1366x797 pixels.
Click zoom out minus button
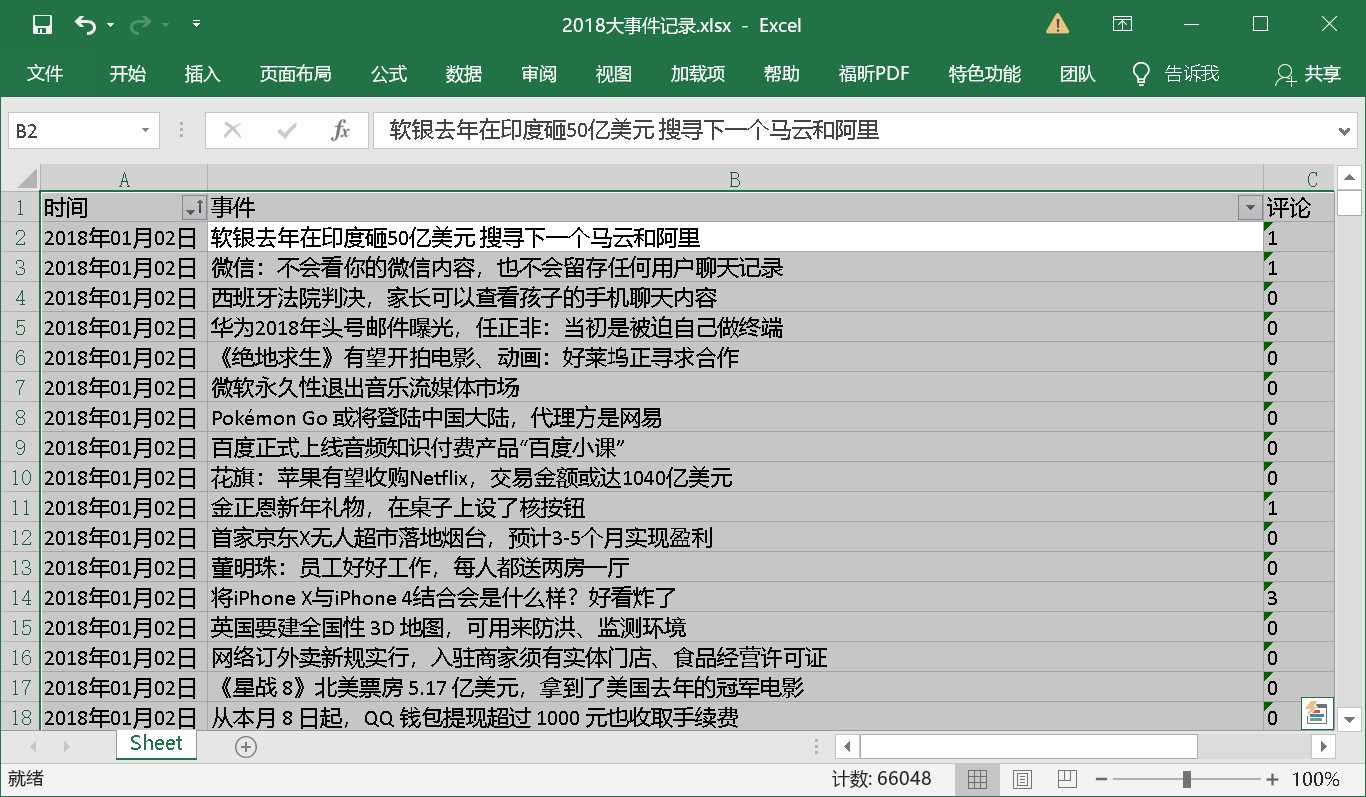[1099, 779]
